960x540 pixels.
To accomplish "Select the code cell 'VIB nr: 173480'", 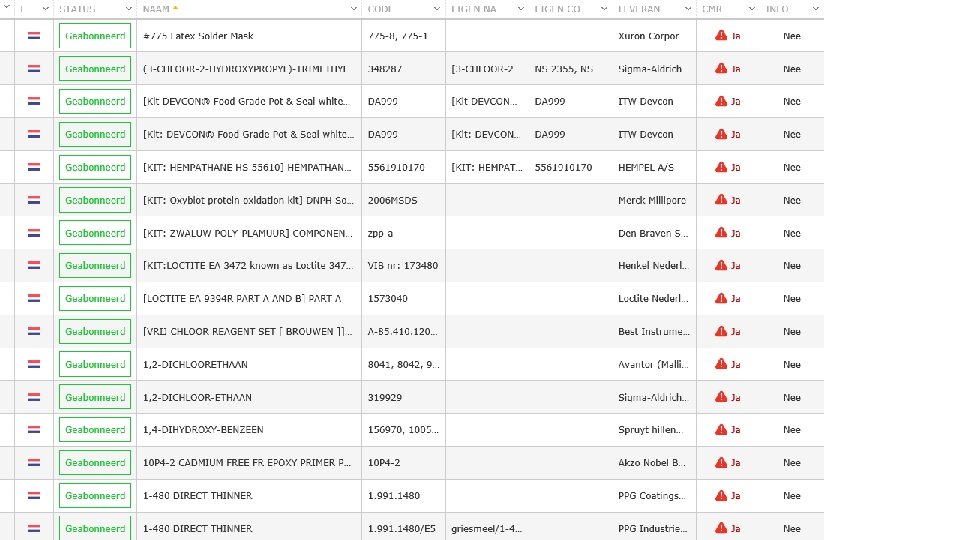I will [403, 266].
